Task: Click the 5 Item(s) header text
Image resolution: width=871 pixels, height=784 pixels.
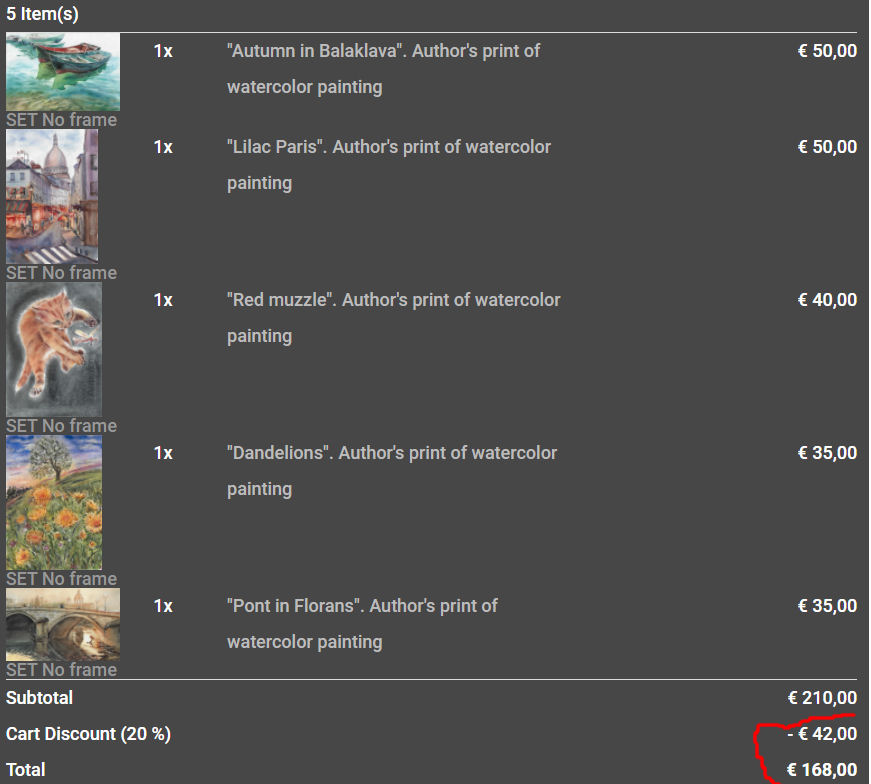Action: (x=42, y=14)
